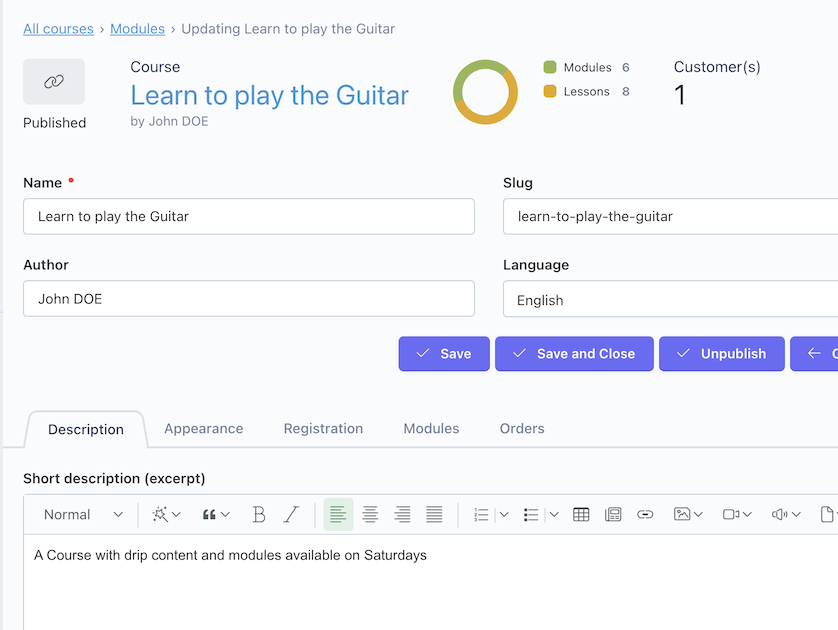Image resolution: width=838 pixels, height=630 pixels.
Task: Expand the image insert options arrow
Action: point(698,514)
